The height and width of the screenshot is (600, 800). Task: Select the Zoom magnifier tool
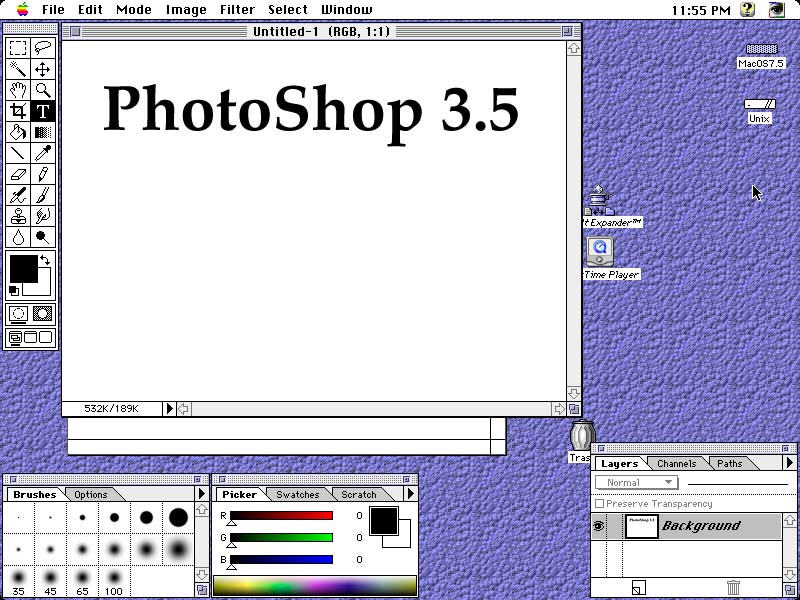click(x=43, y=90)
